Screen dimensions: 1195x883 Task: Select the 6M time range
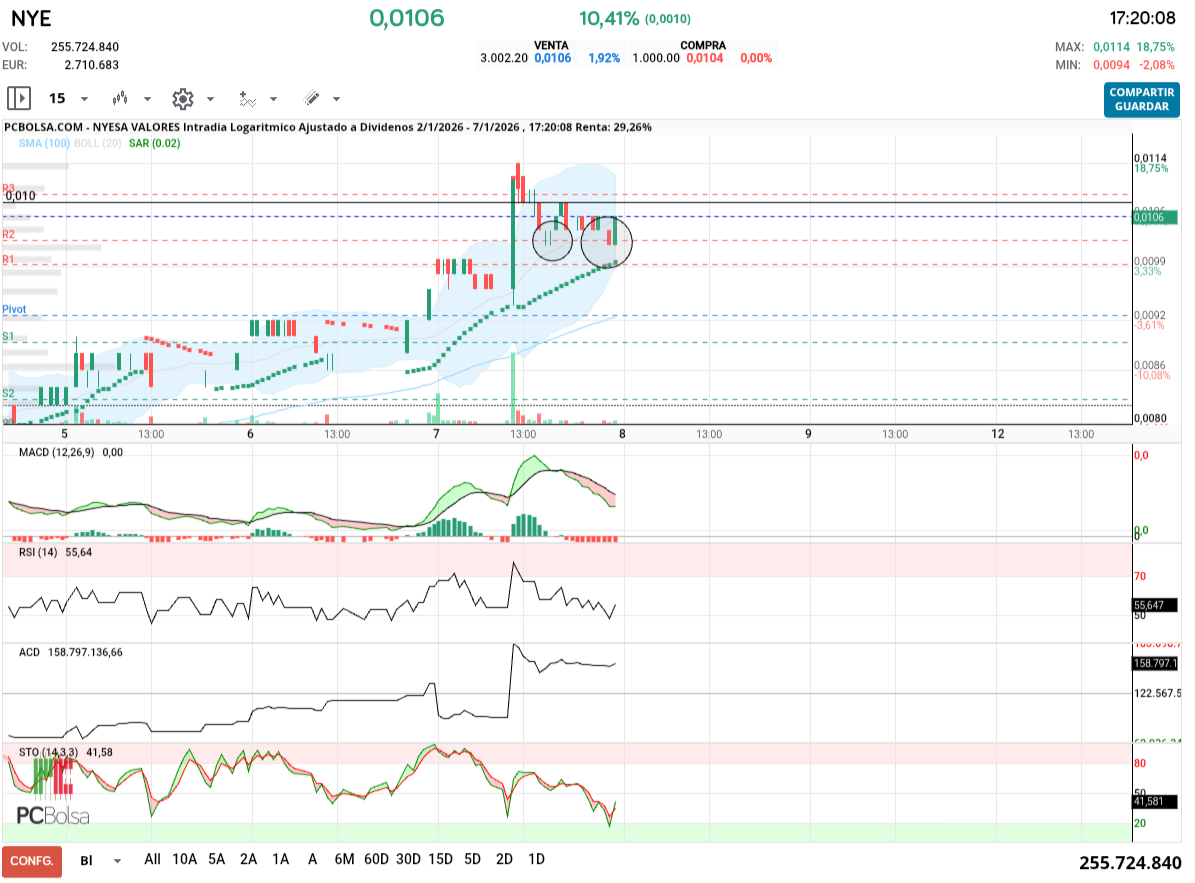(x=344, y=859)
